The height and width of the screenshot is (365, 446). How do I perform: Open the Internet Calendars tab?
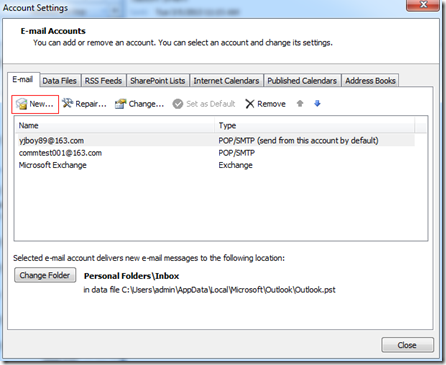pos(226,81)
